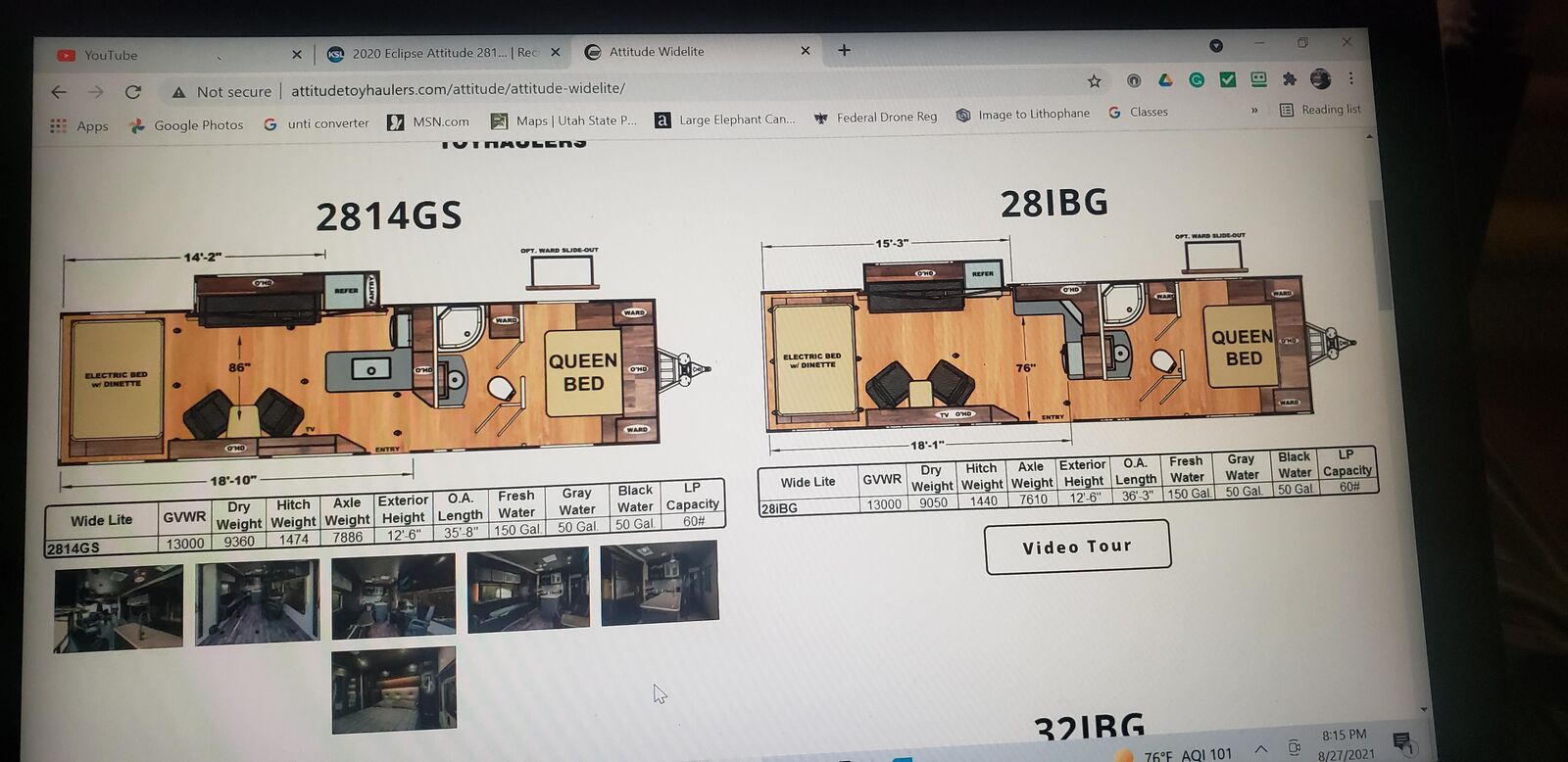
Task: Expand the Chrome three-dot menu
Action: tap(1351, 78)
